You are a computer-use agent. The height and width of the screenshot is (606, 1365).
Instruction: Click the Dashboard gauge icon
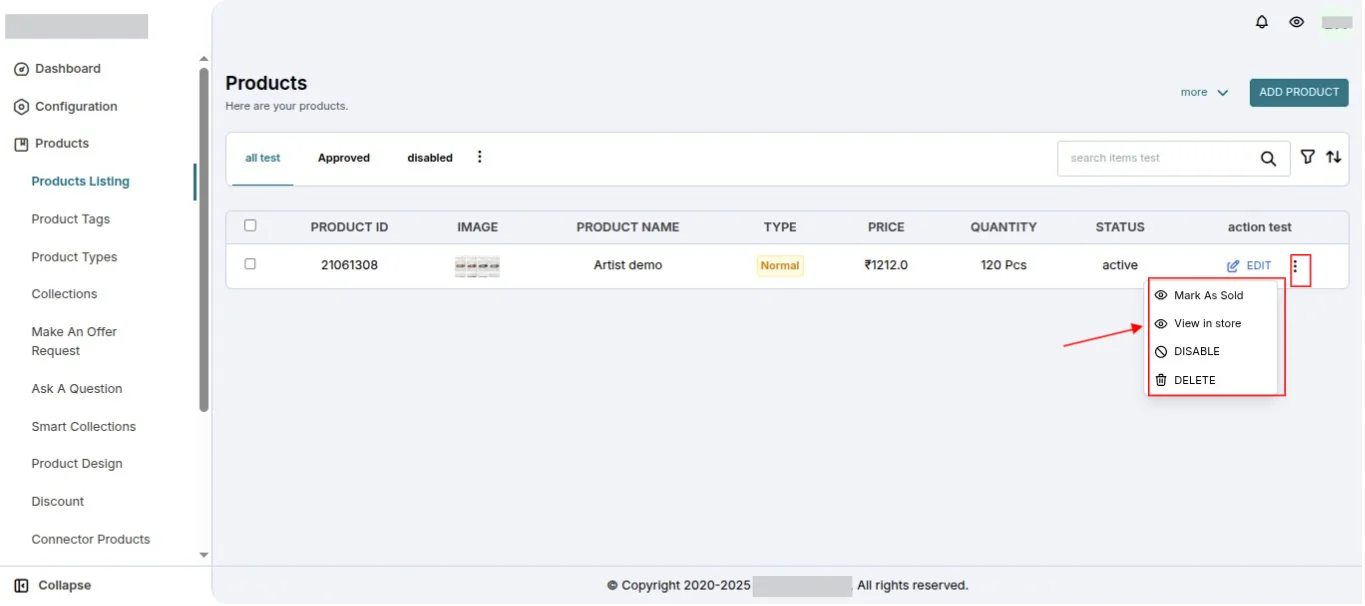click(x=21, y=69)
